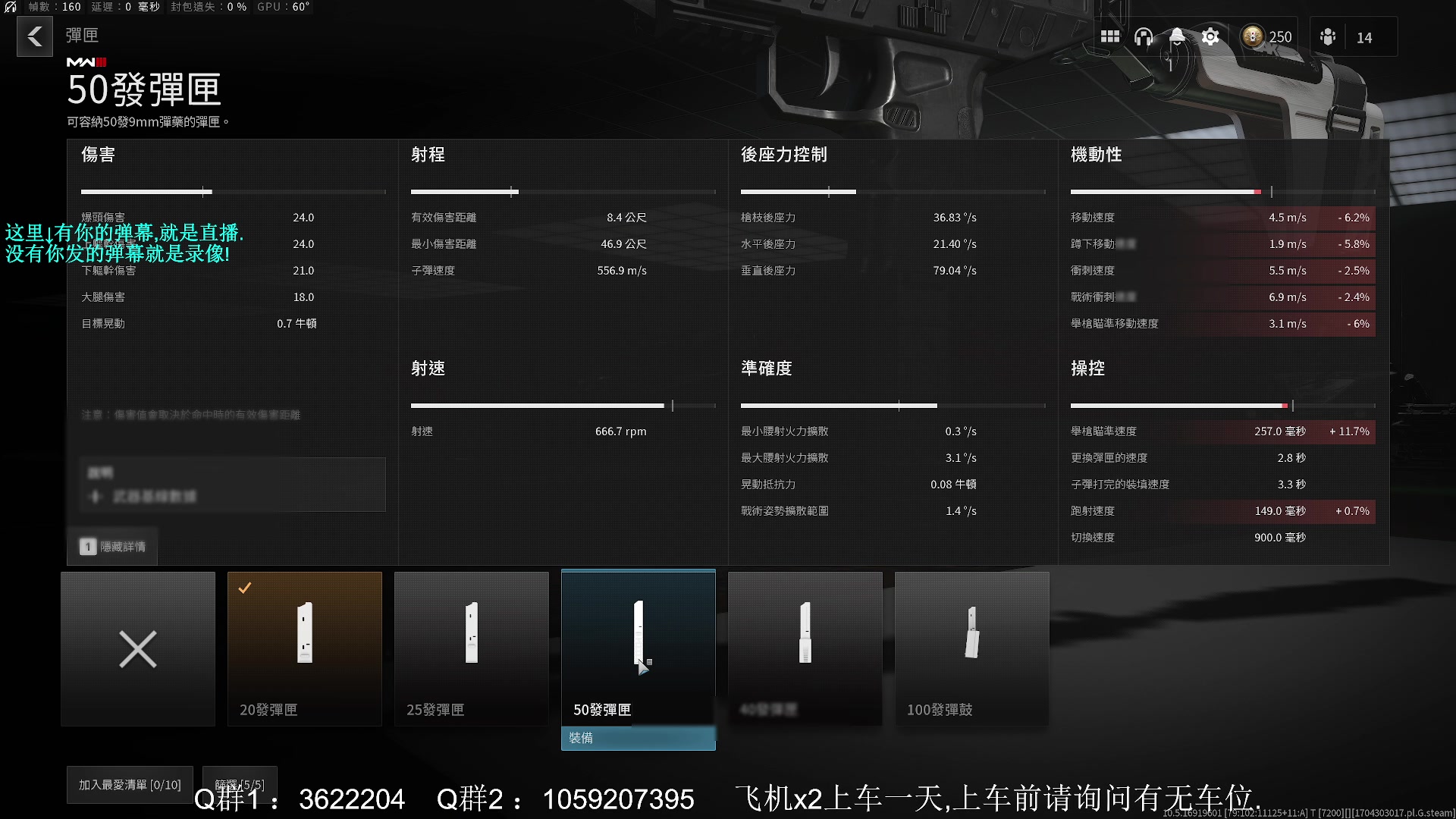The image size is (1456, 819).
Task: Select the 25發彈匣 magazine tile
Action: pos(472,649)
